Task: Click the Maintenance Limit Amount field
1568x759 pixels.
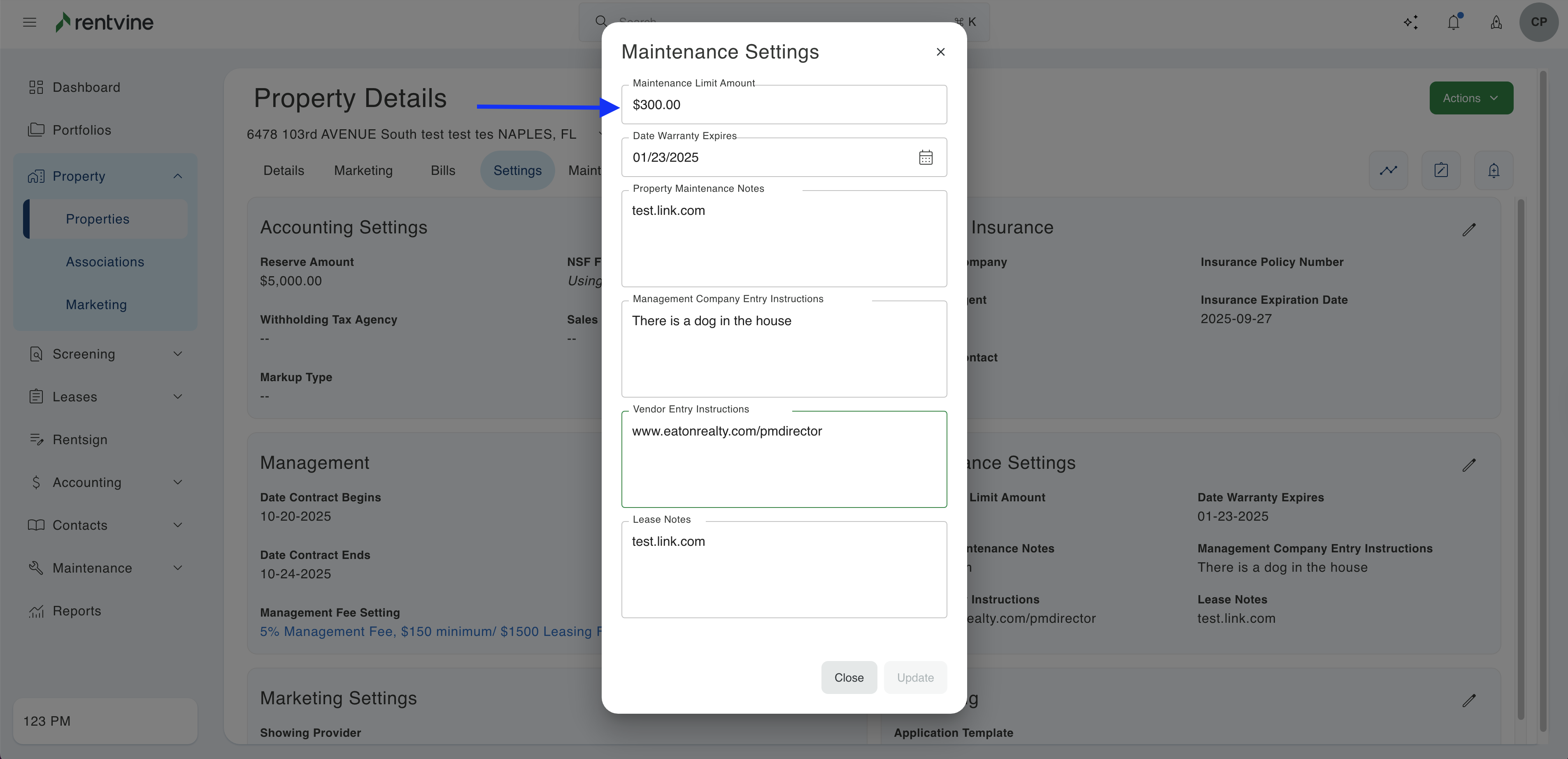Action: tap(784, 105)
